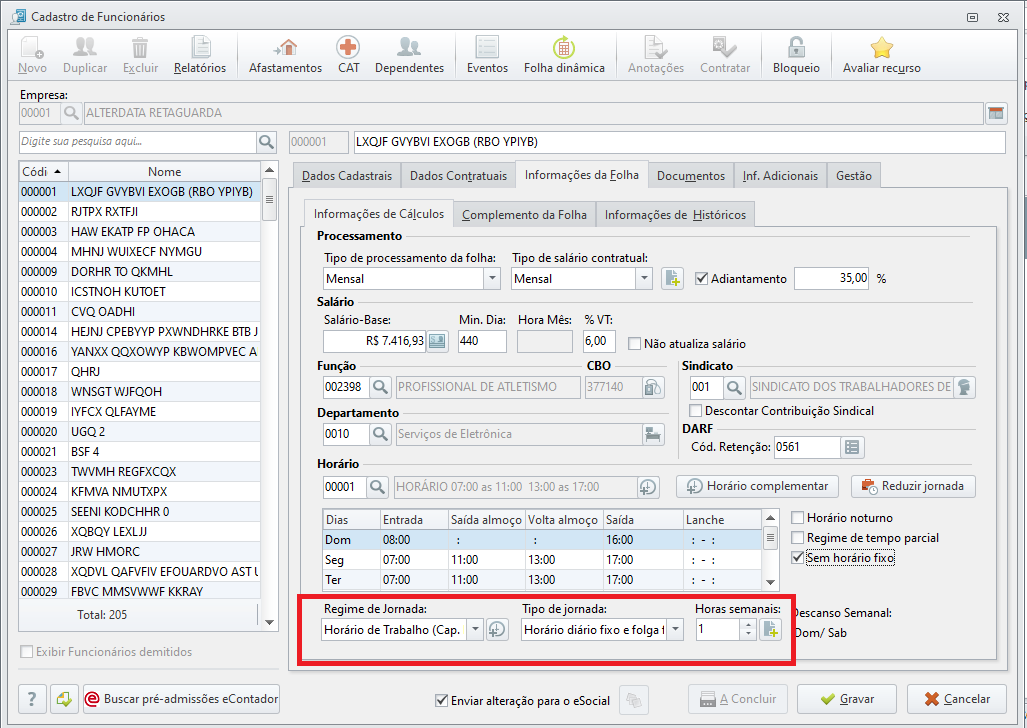Open the Gestão tab
Viewport: 1027px width, 728px height.
pyautogui.click(x=853, y=176)
